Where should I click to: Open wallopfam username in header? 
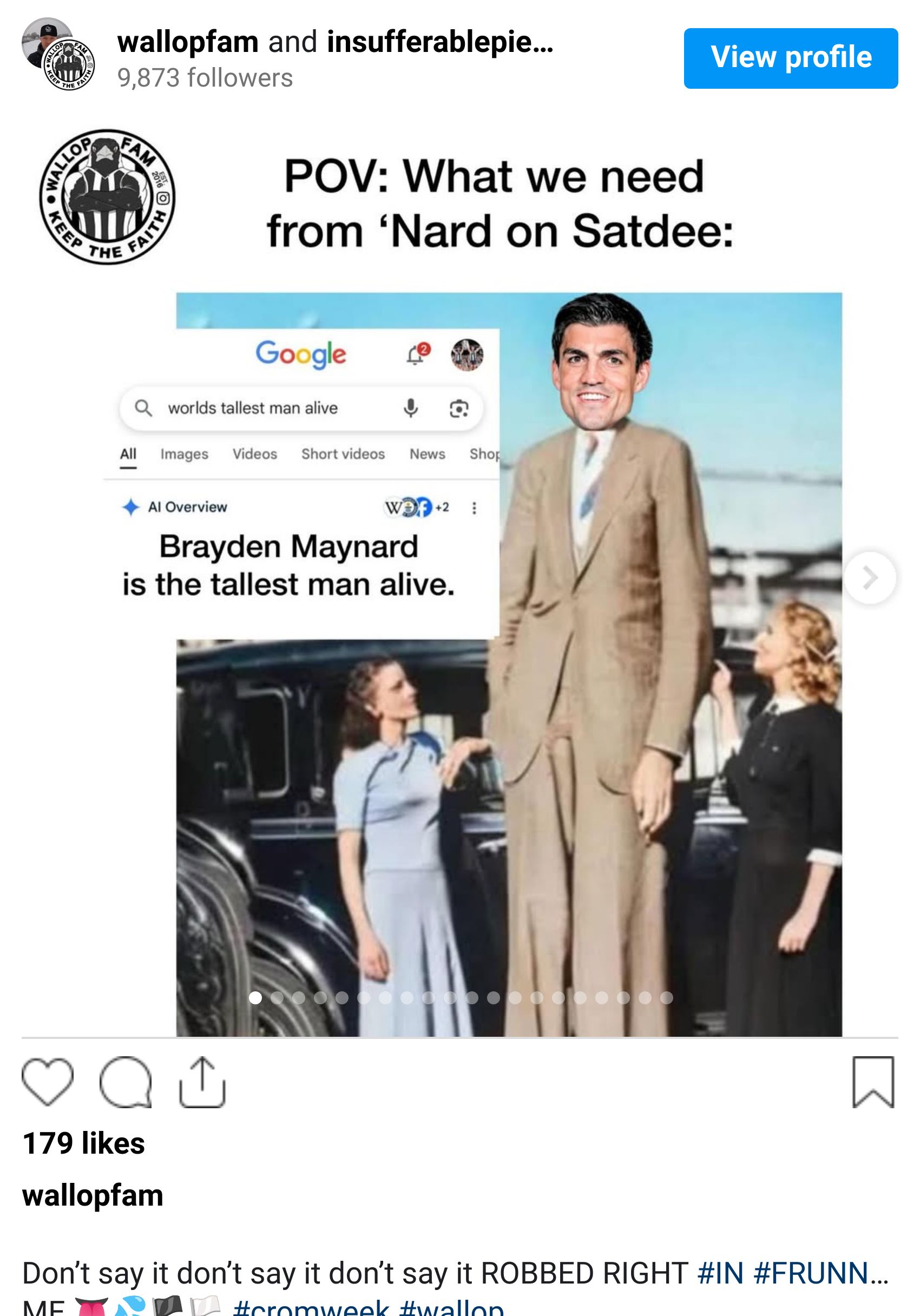pos(188,42)
